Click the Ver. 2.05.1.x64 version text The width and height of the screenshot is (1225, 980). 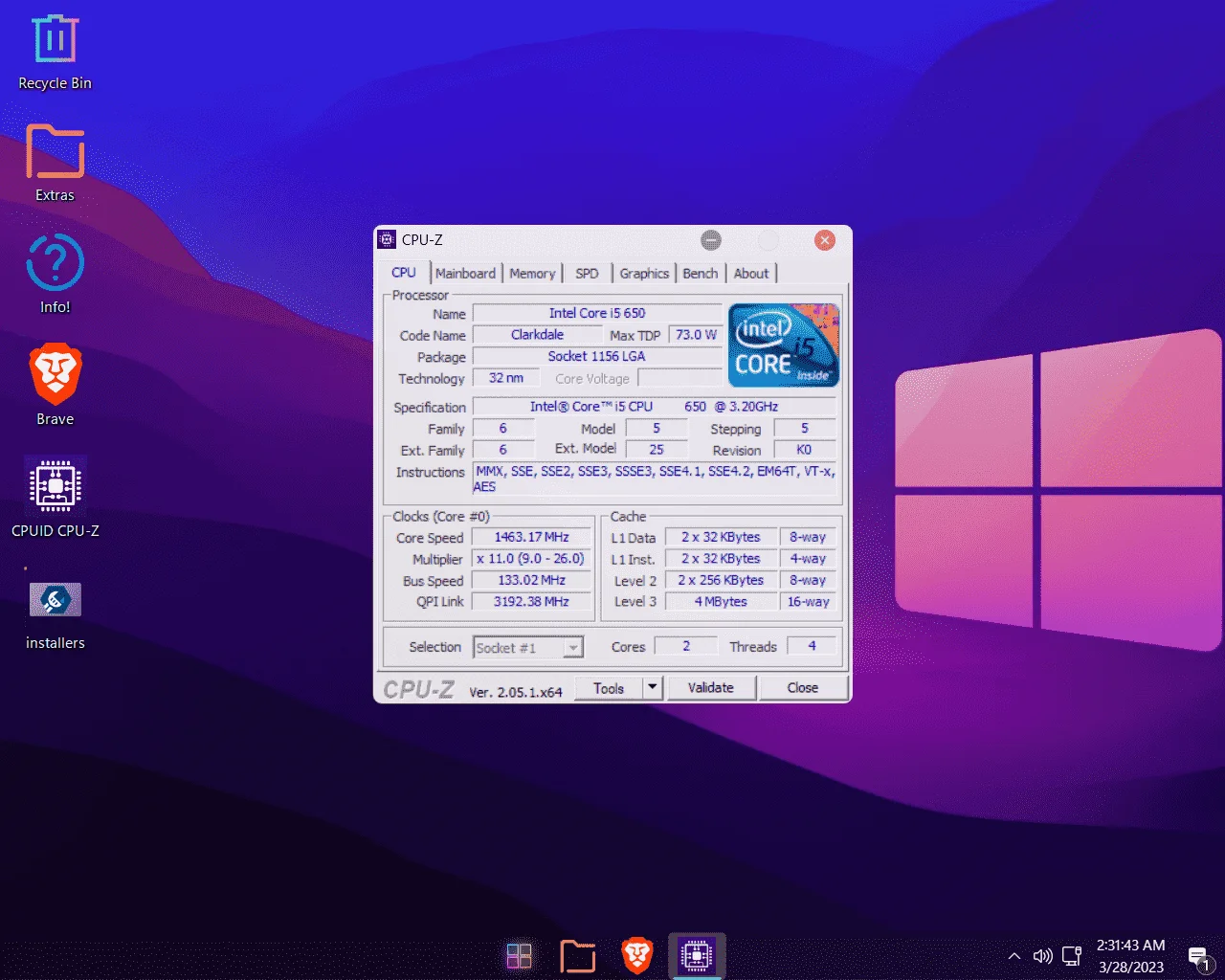(x=516, y=692)
